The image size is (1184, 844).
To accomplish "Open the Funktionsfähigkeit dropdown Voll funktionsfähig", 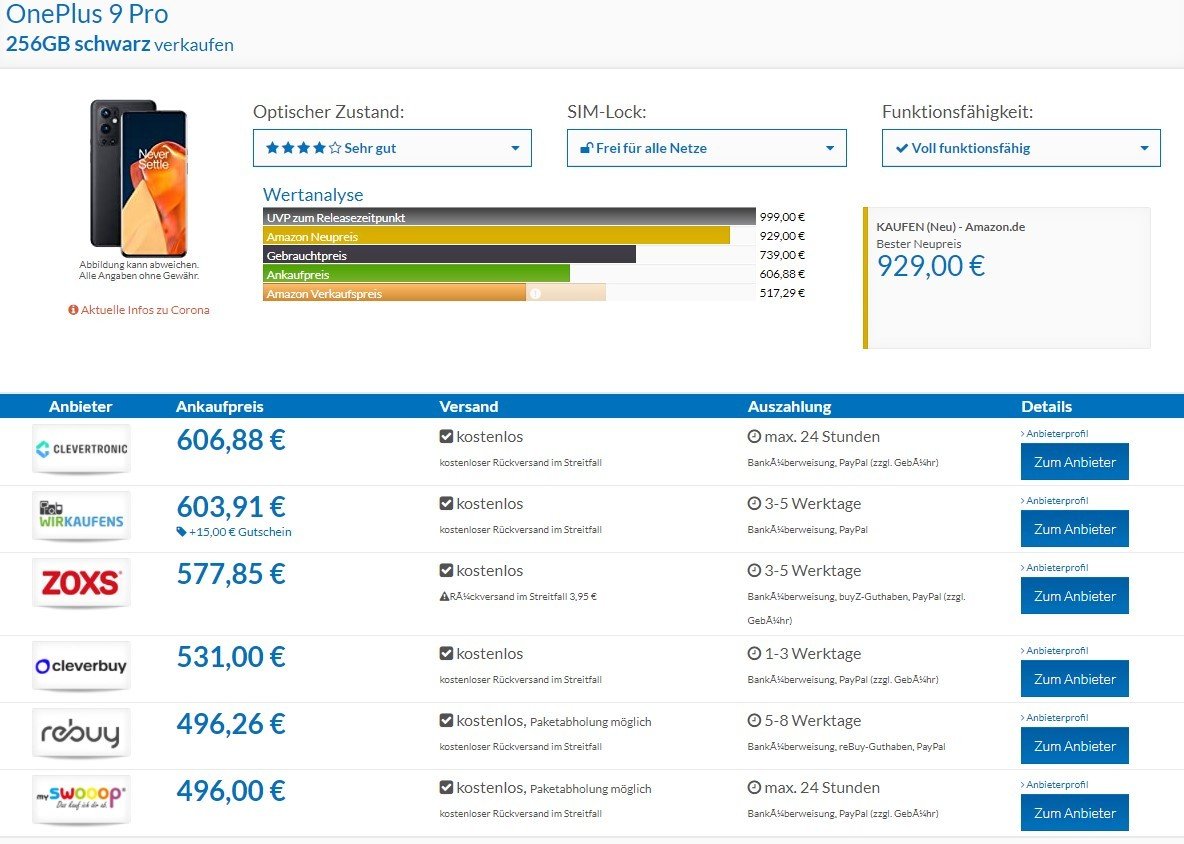I will click(x=1021, y=148).
